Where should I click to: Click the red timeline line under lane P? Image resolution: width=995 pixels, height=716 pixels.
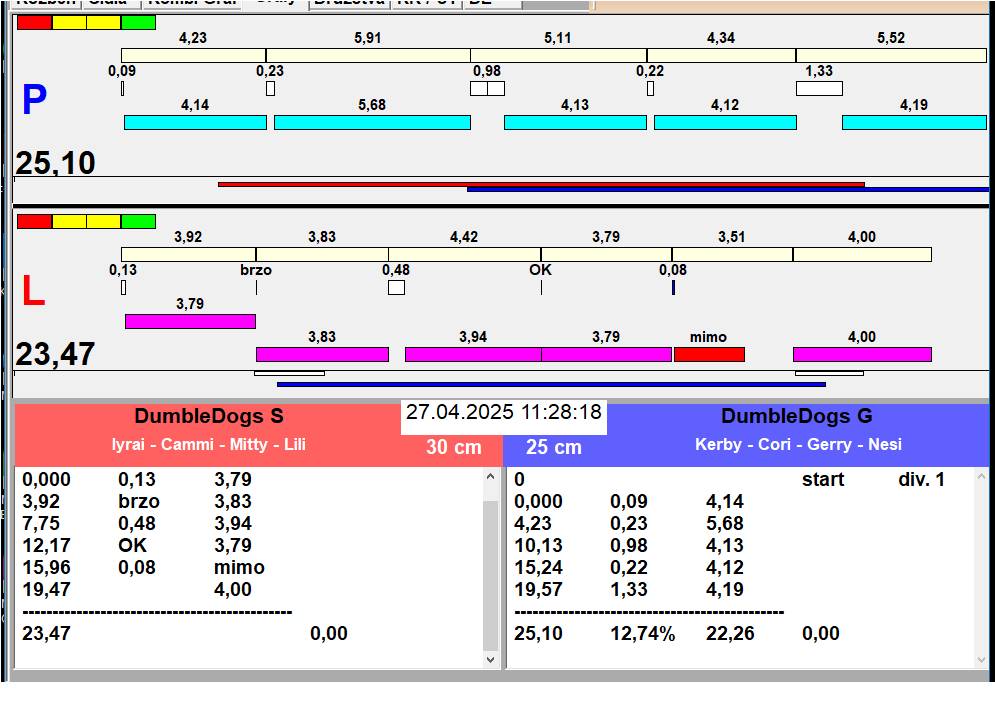(x=541, y=184)
